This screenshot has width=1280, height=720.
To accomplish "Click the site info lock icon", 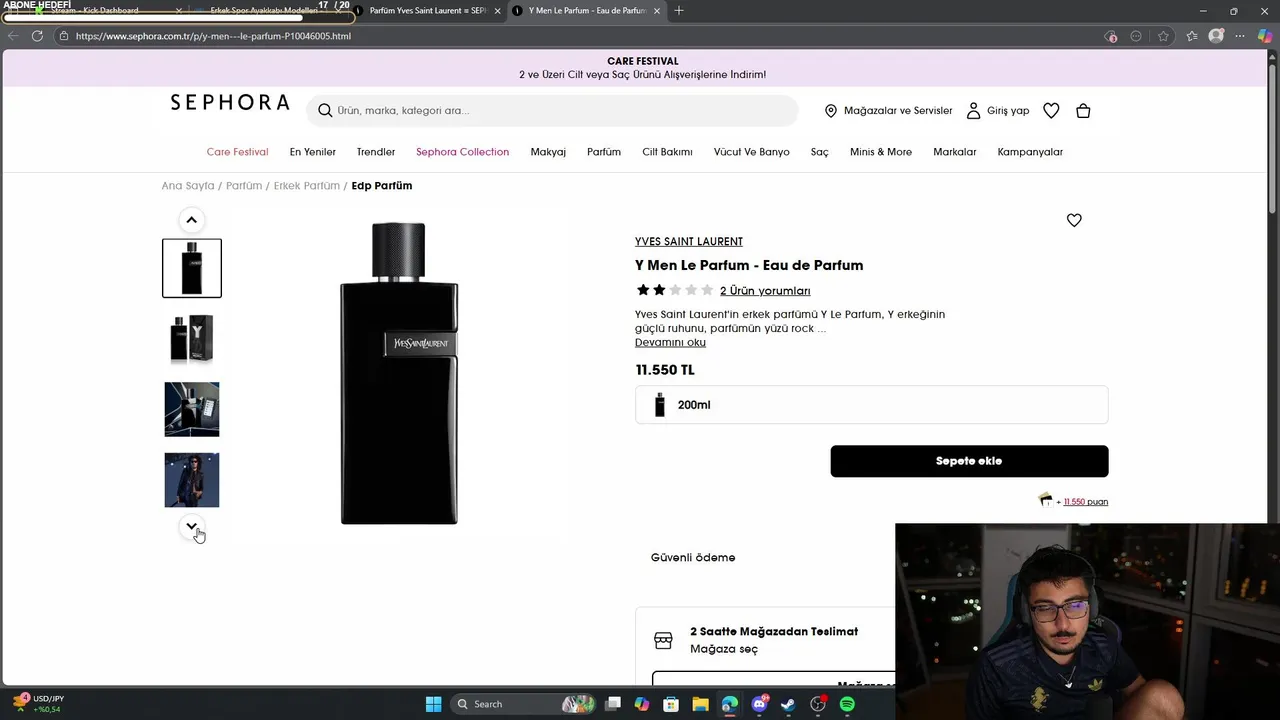I will 64,36.
